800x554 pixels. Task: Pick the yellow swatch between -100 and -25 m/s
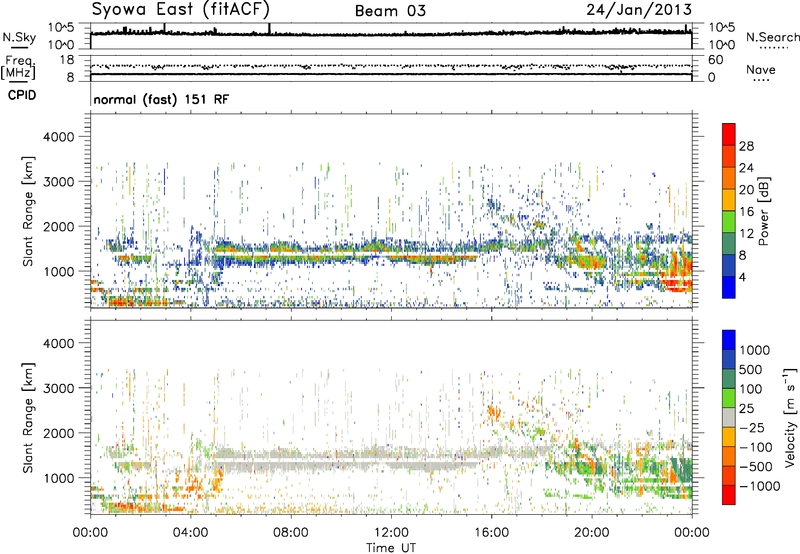click(x=729, y=437)
